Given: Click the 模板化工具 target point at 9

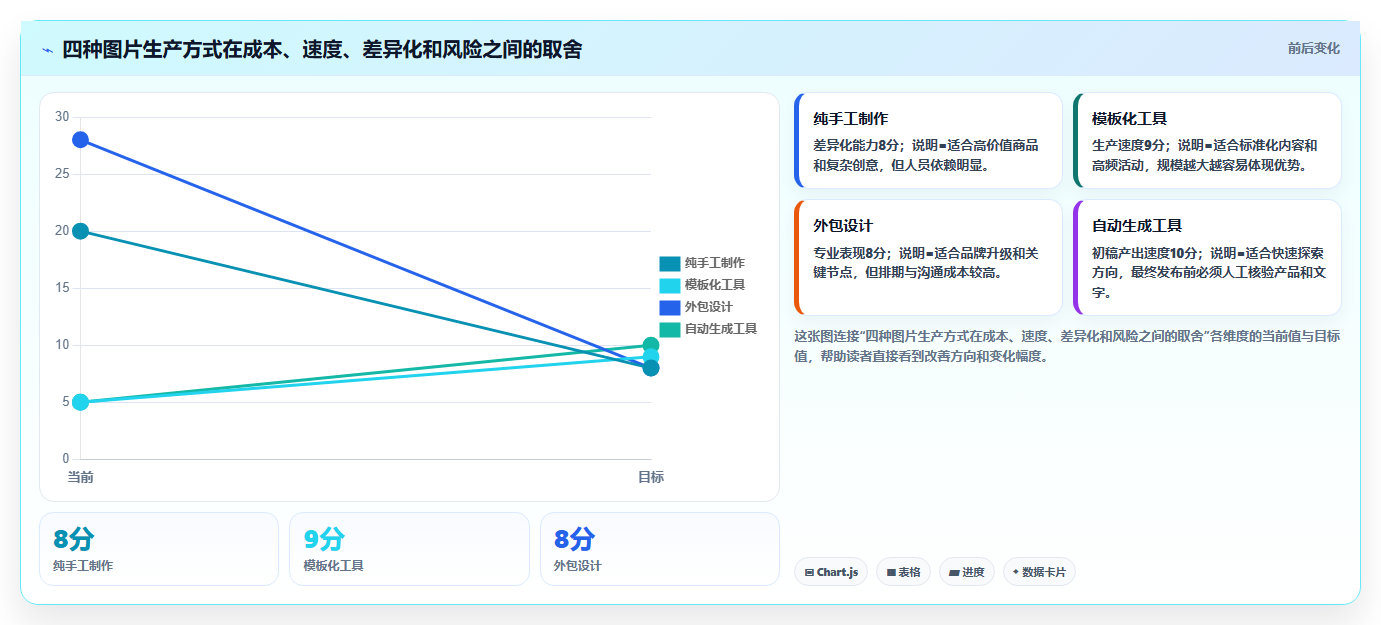Looking at the screenshot, I should click(651, 356).
